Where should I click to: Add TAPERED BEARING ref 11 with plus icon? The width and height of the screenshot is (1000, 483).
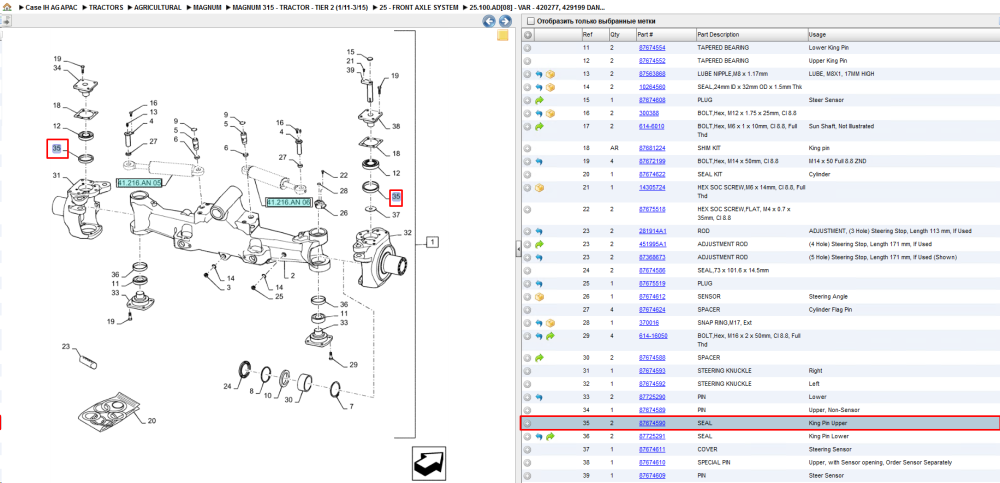pos(527,48)
